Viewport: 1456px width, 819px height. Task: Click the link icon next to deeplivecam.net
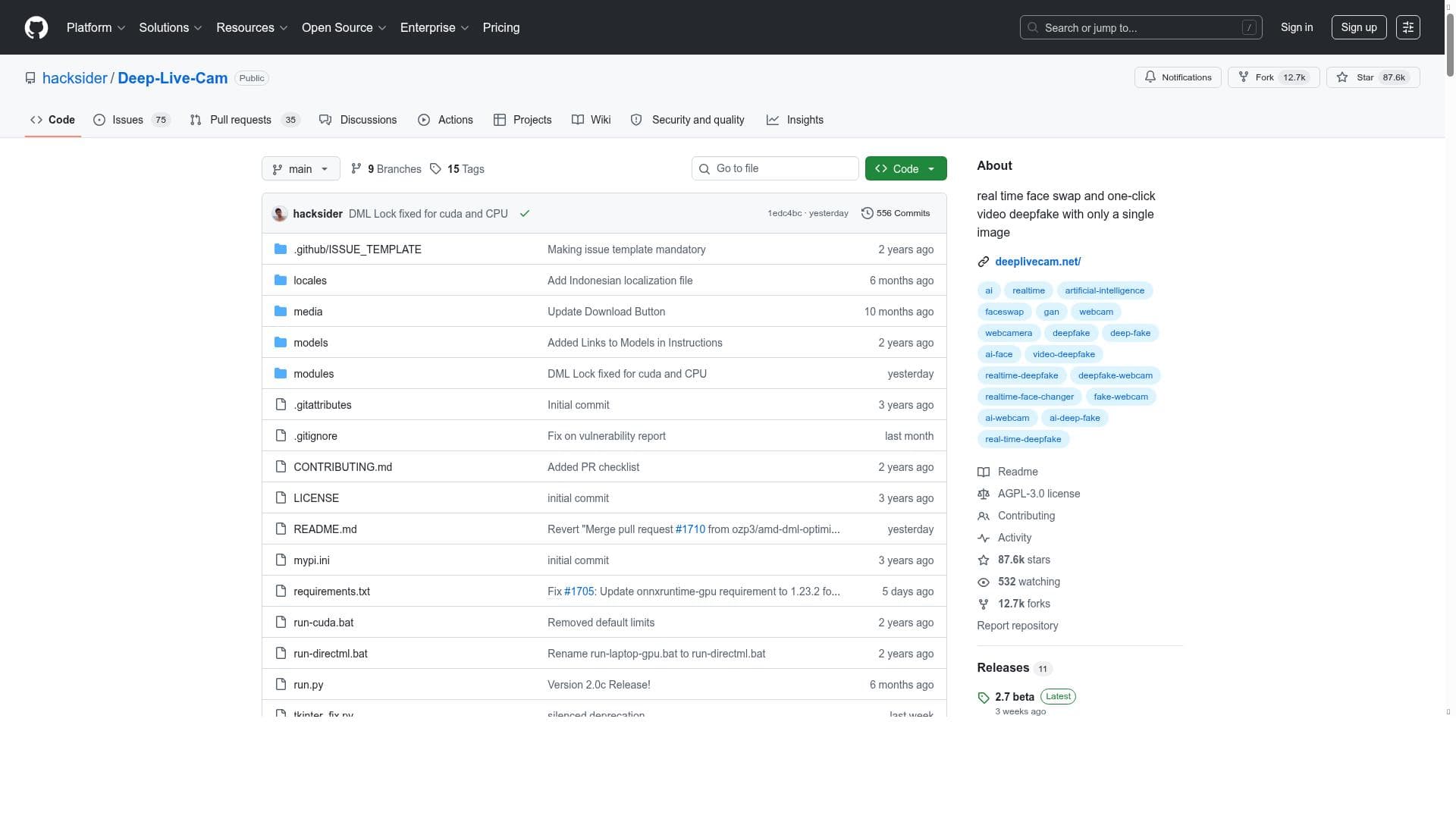[984, 262]
